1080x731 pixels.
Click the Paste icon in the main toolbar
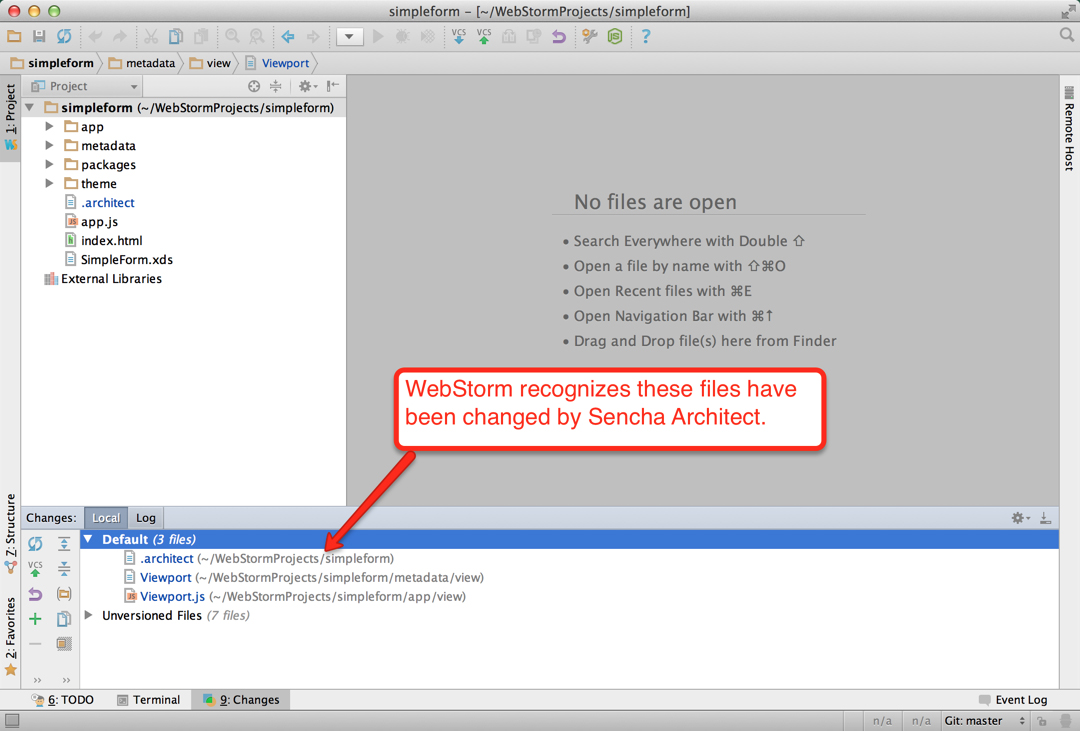point(201,37)
